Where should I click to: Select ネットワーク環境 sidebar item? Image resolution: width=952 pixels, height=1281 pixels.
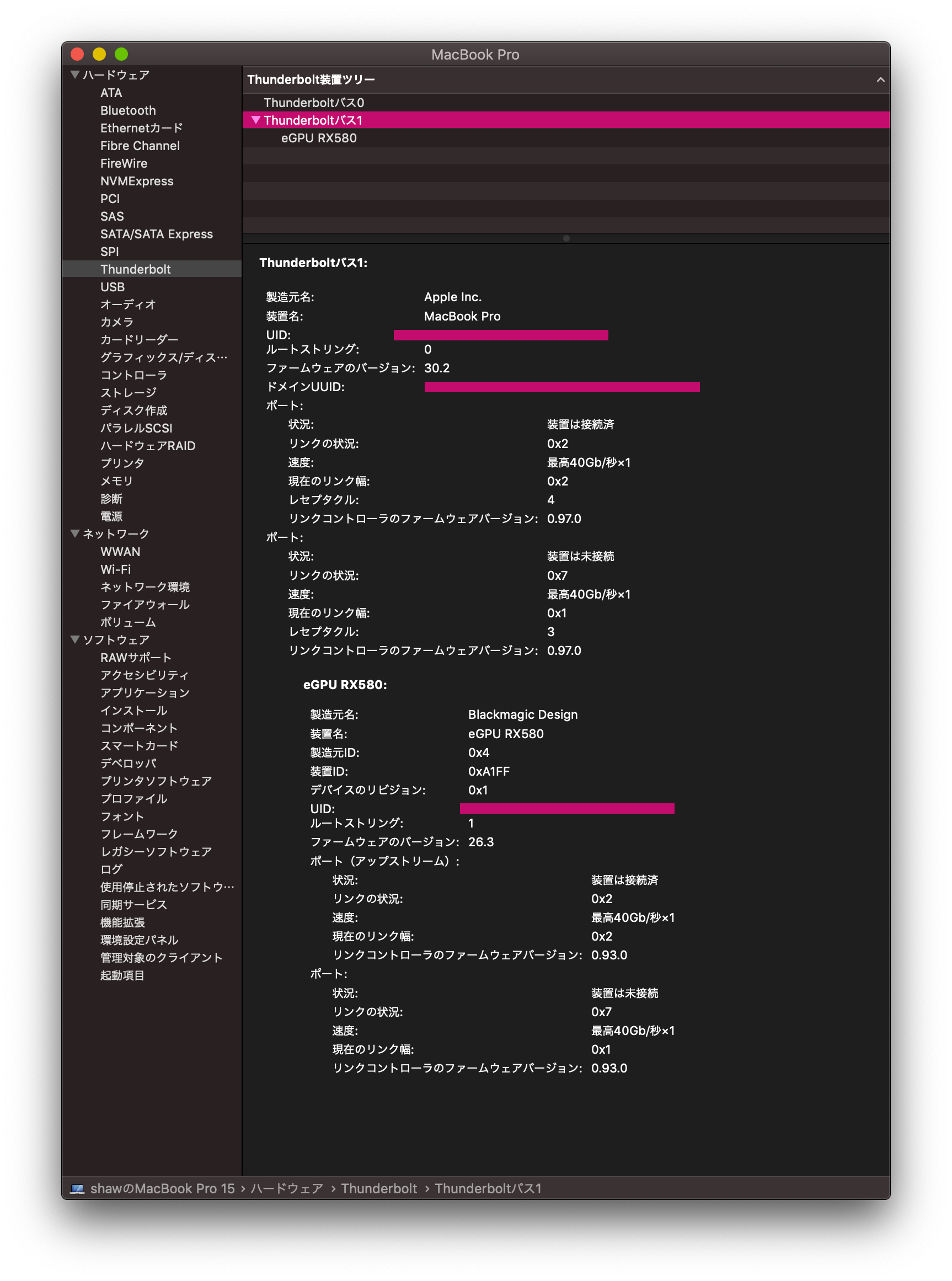(x=145, y=586)
